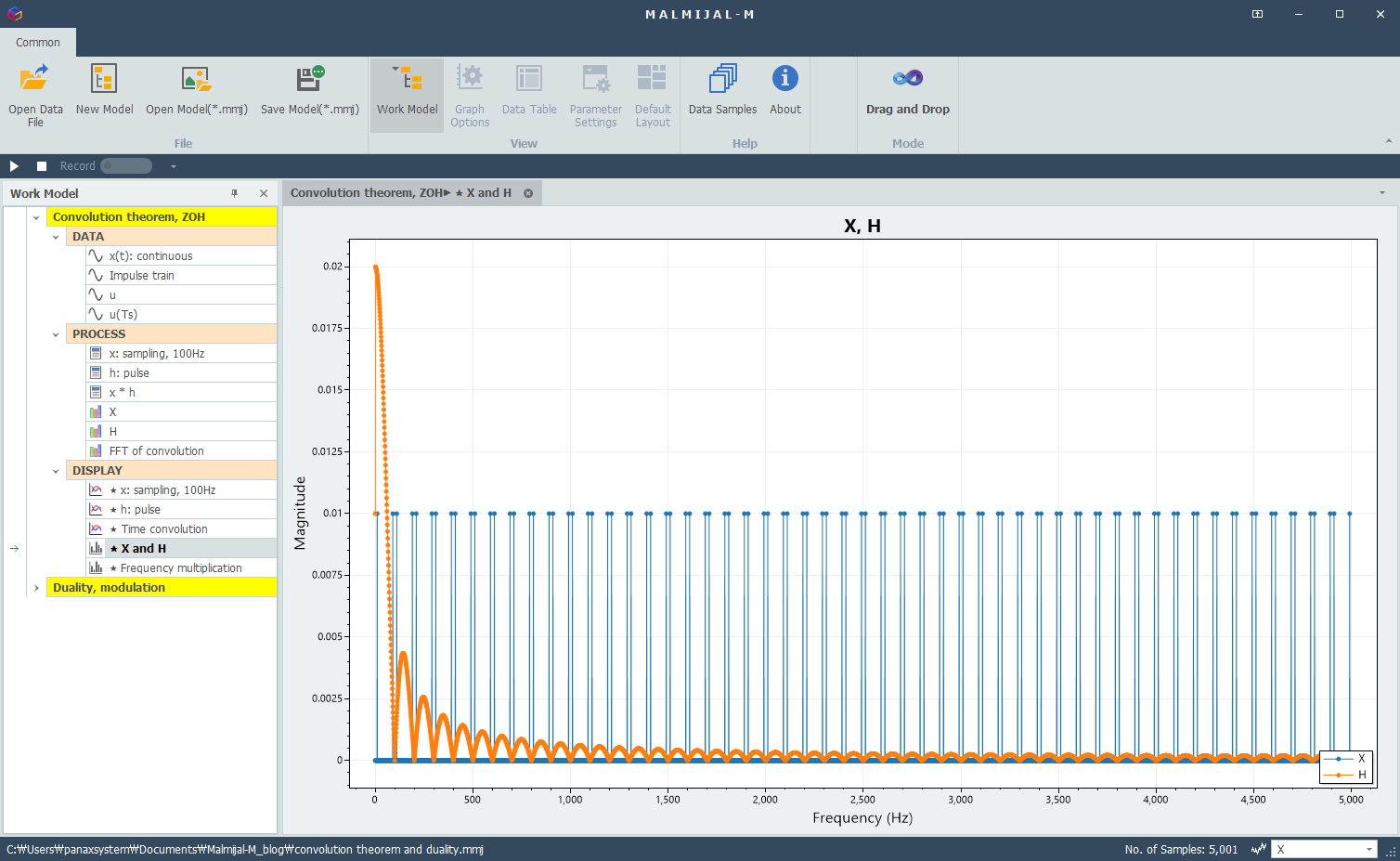Stop playback with the stop button

click(42, 165)
